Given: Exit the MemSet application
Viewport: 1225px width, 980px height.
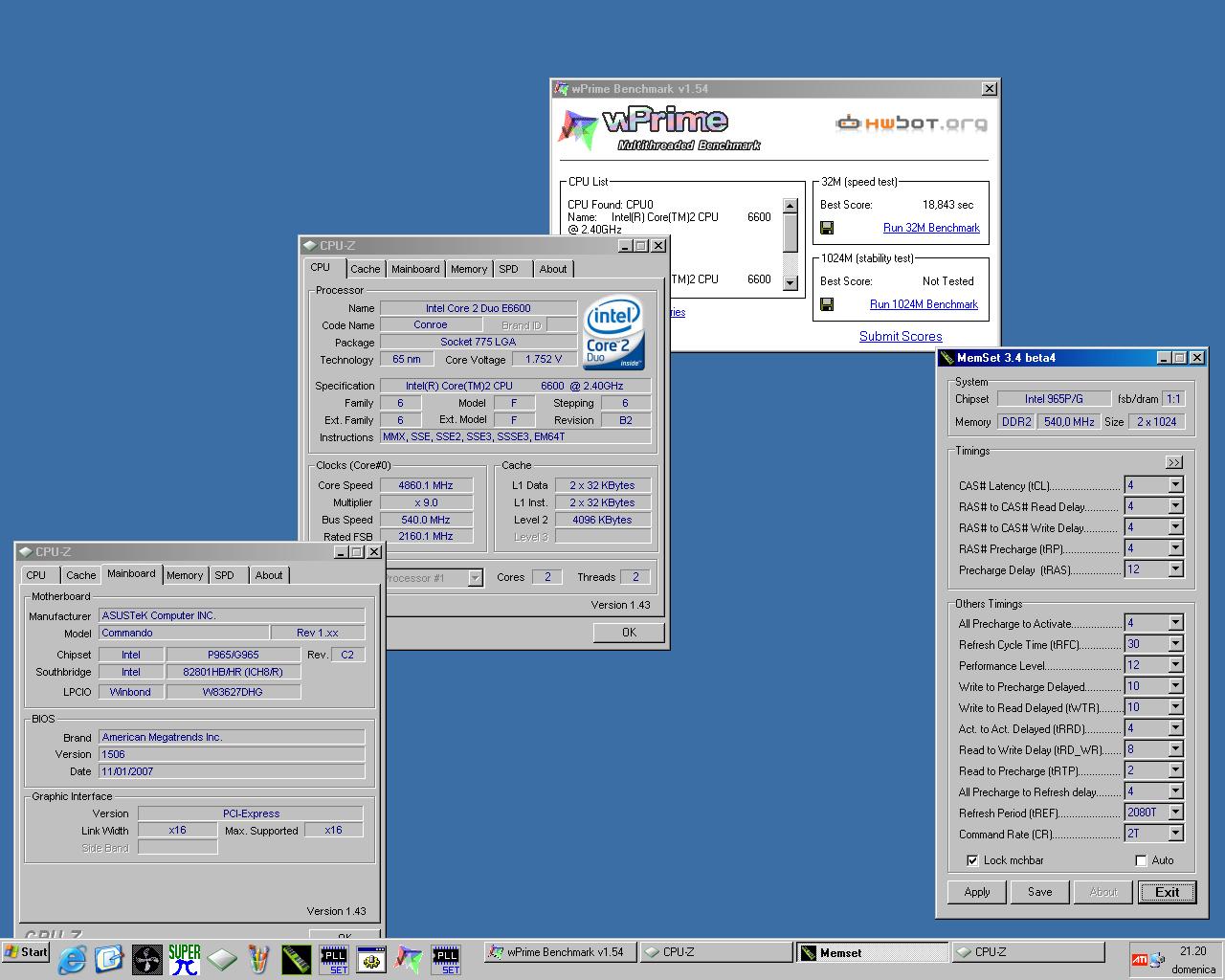Looking at the screenshot, I should pos(1168,892).
